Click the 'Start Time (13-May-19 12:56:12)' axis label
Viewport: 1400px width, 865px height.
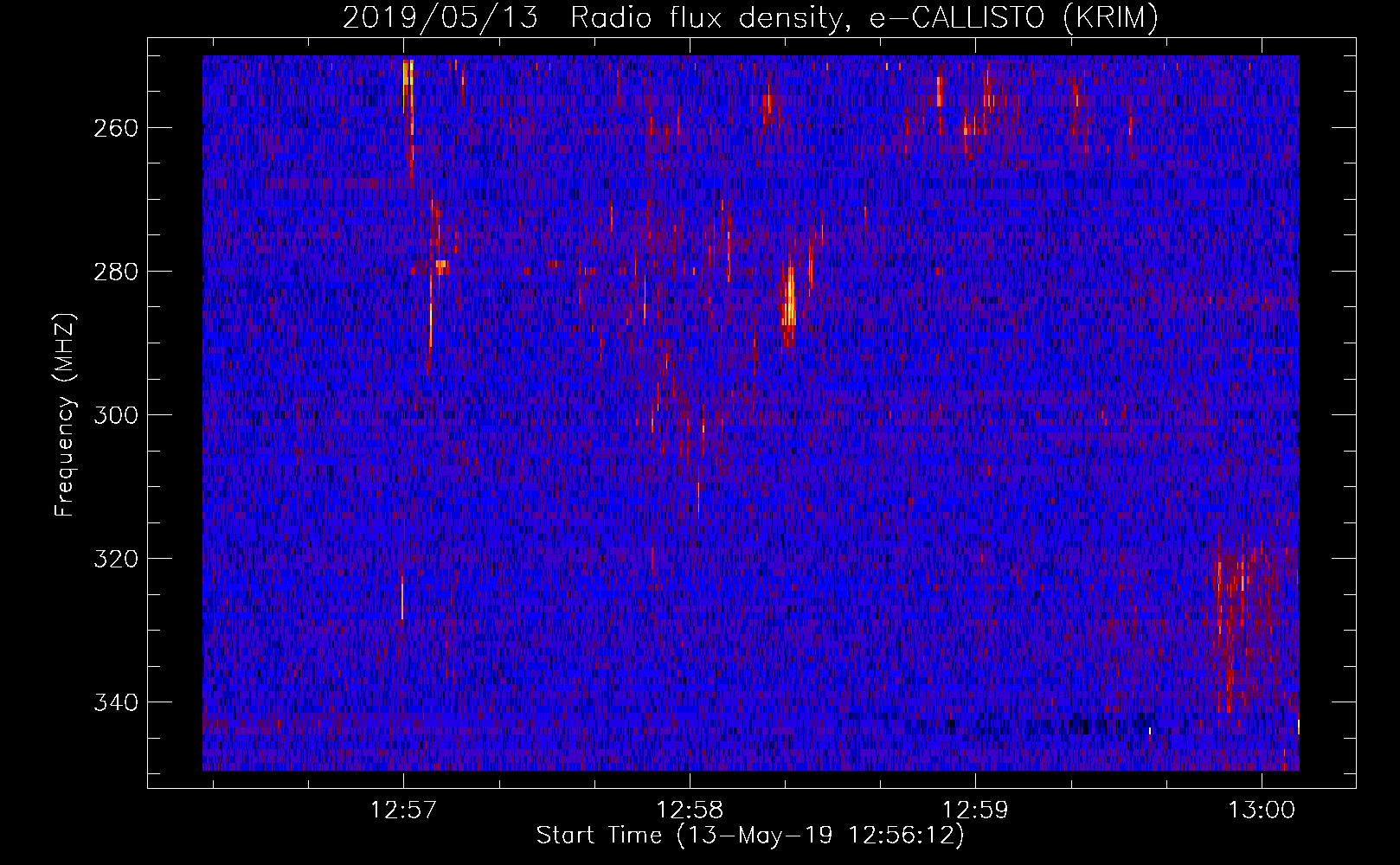[x=750, y=836]
